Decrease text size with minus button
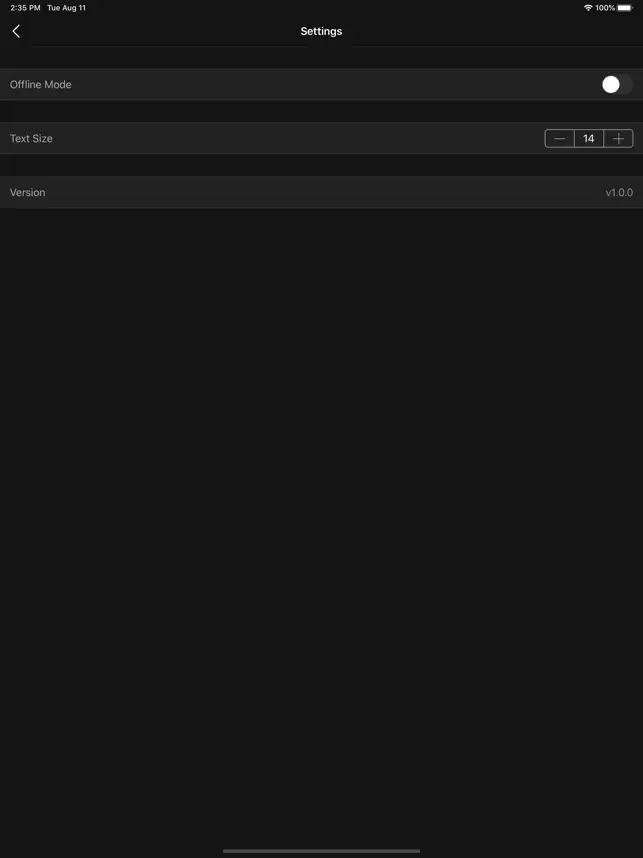Viewport: 643px width, 858px height. pyautogui.click(x=559, y=138)
